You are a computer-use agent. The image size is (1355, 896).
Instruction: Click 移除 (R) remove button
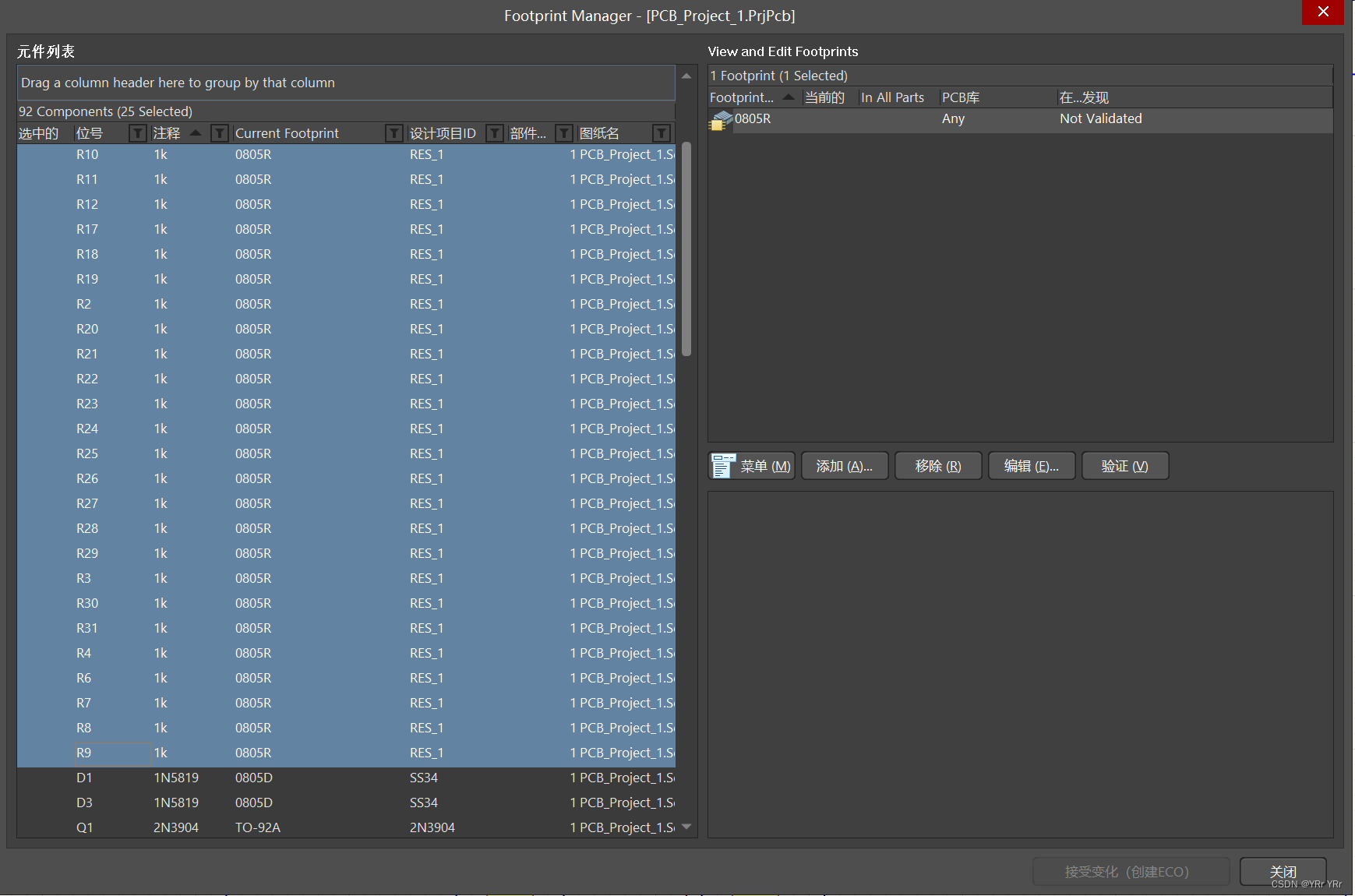[x=938, y=466]
